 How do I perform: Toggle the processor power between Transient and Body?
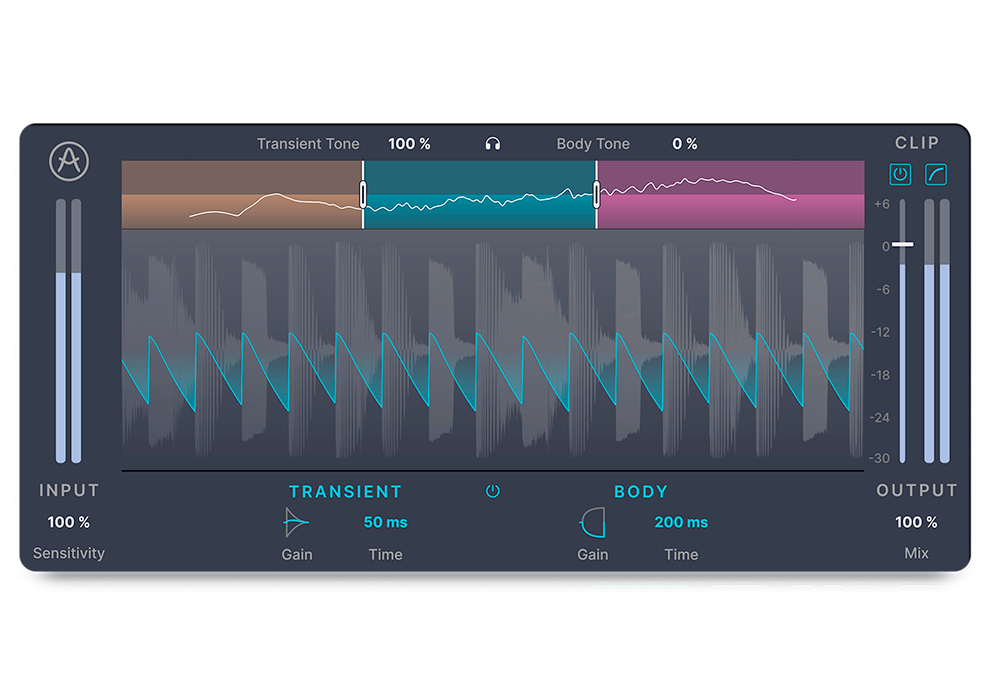493,491
